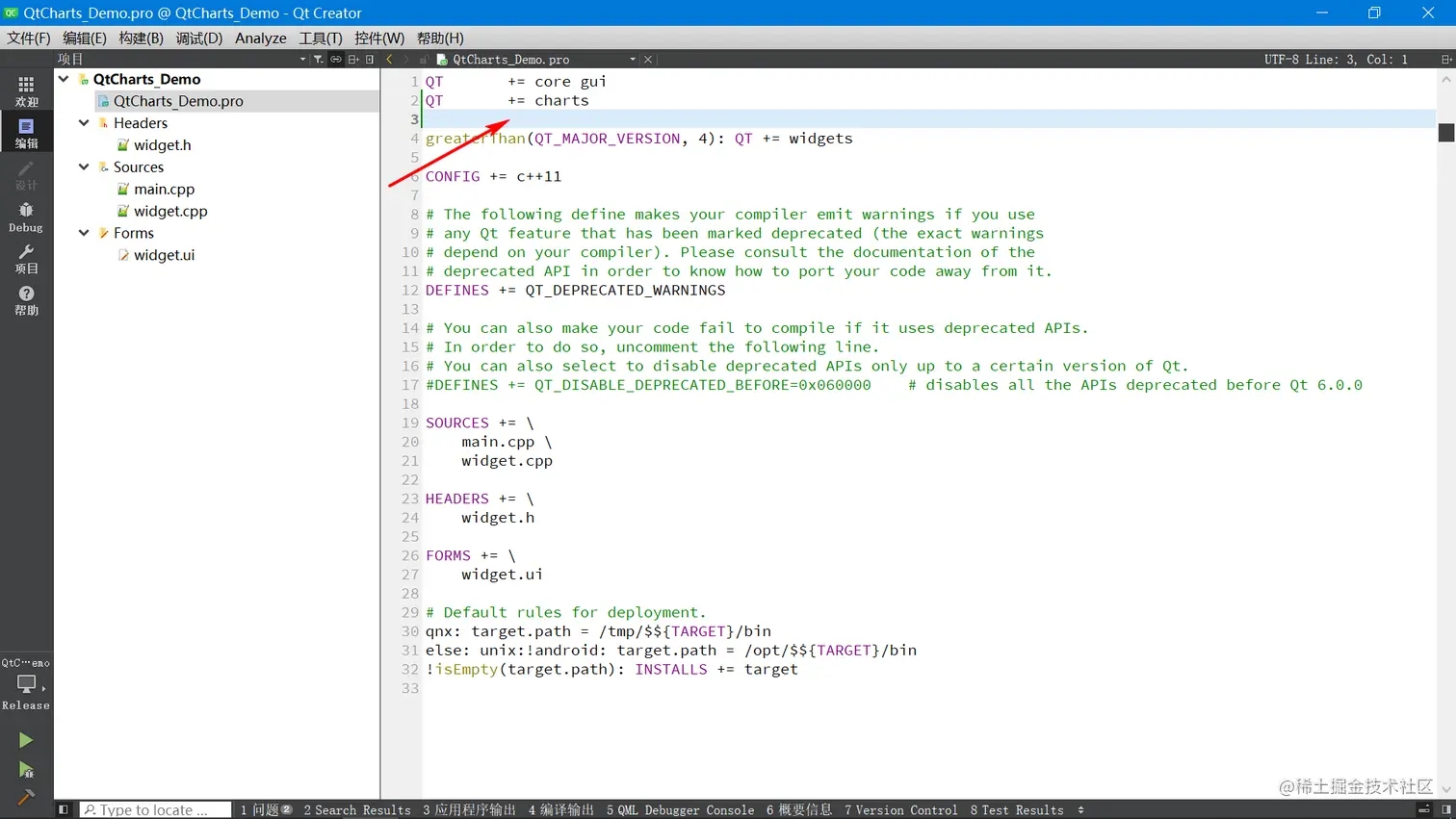
Task: Open 调试(D) menu
Action: tap(199, 38)
